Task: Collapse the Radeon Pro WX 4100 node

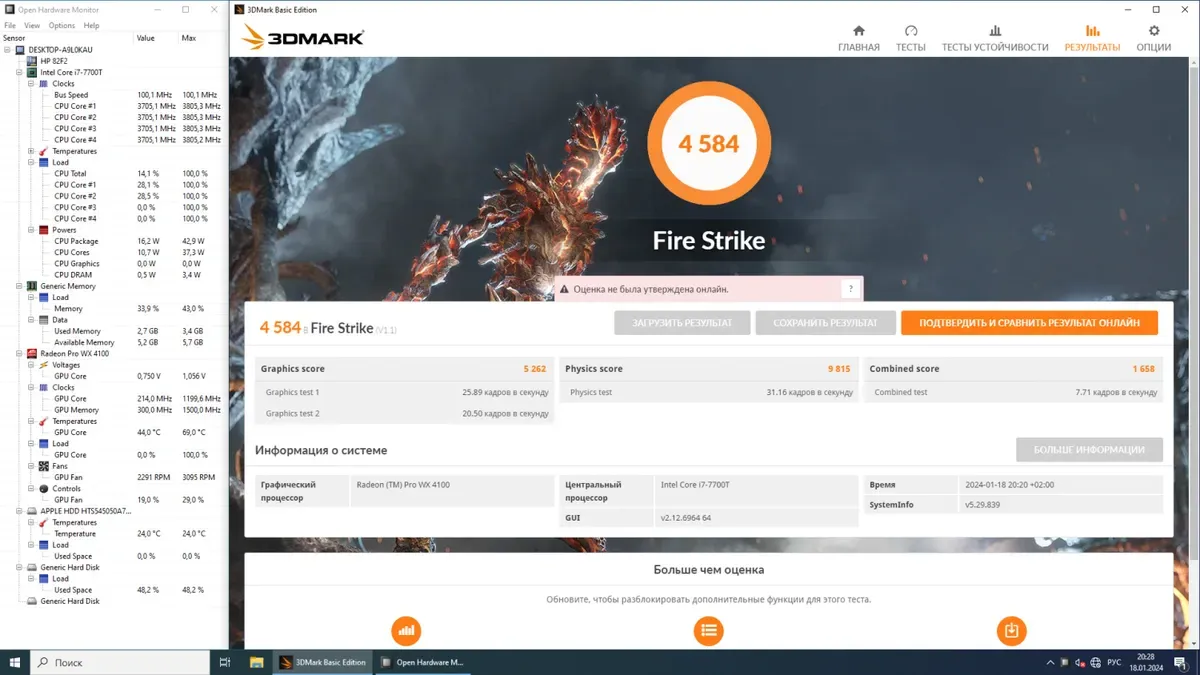Action: [x=20, y=354]
